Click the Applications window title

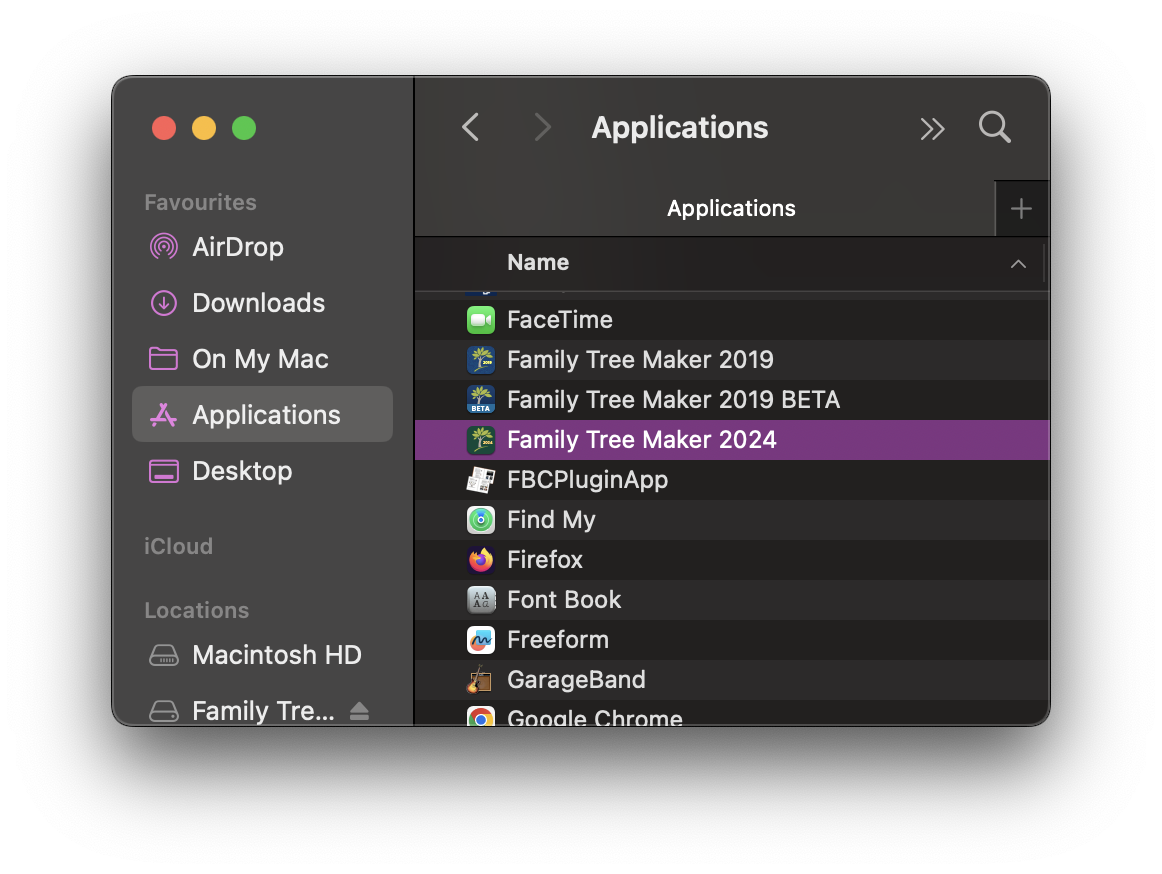point(680,128)
